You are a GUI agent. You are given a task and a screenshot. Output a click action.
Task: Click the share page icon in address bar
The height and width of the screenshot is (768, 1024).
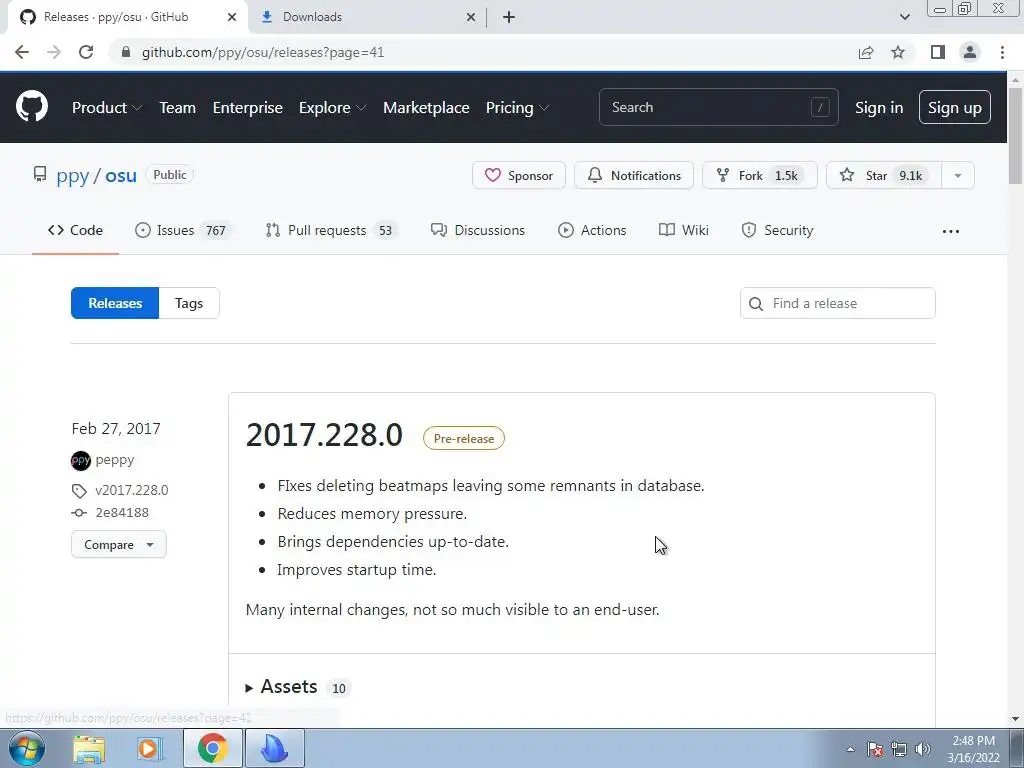(x=866, y=52)
